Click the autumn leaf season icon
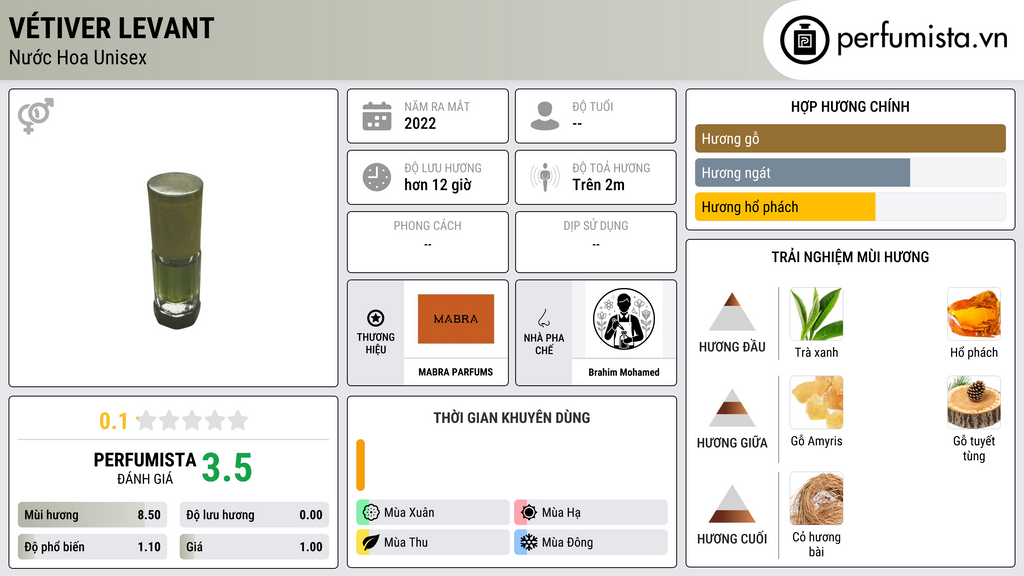 [371, 542]
